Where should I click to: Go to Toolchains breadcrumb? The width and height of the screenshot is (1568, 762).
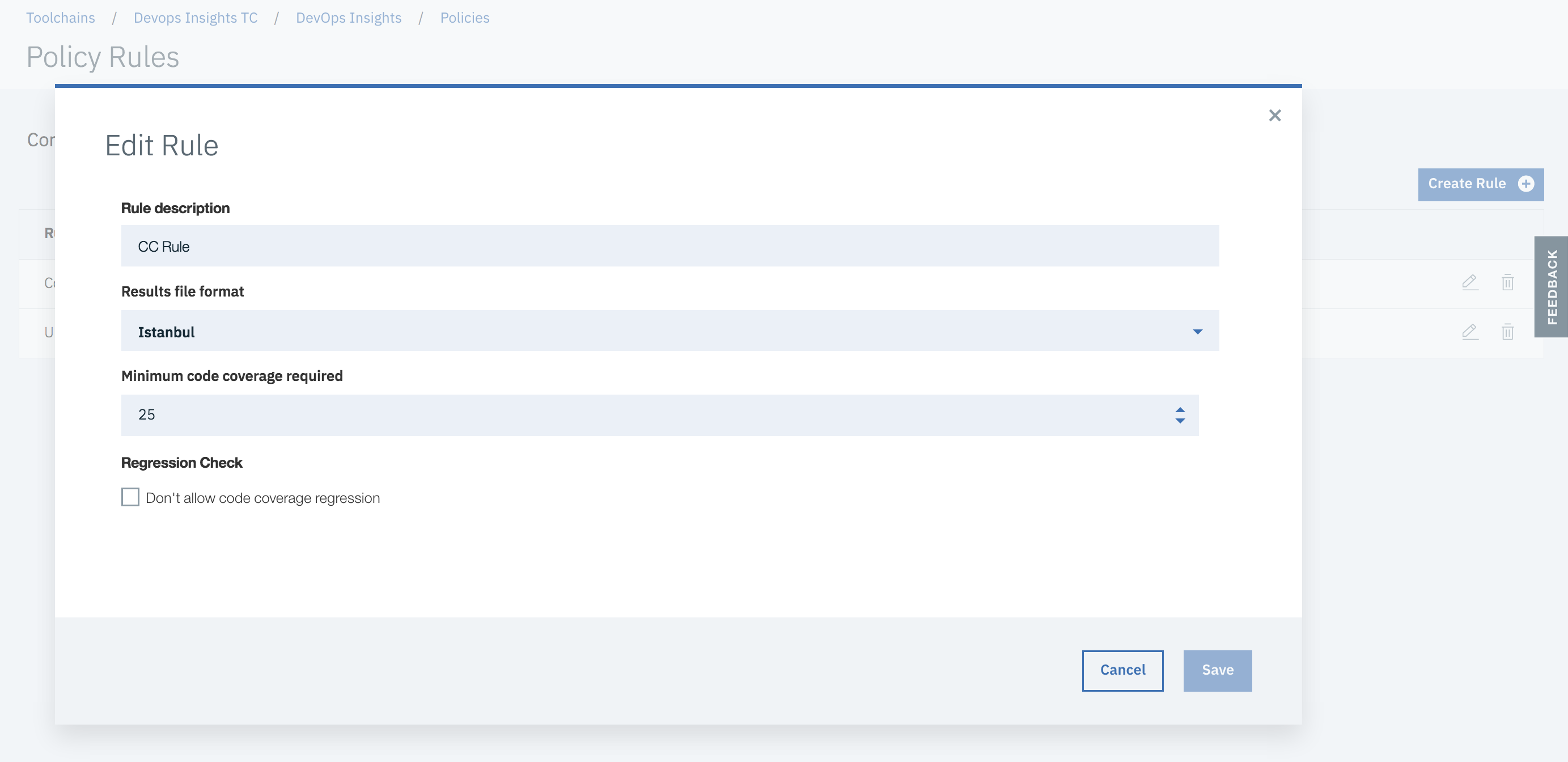coord(60,18)
